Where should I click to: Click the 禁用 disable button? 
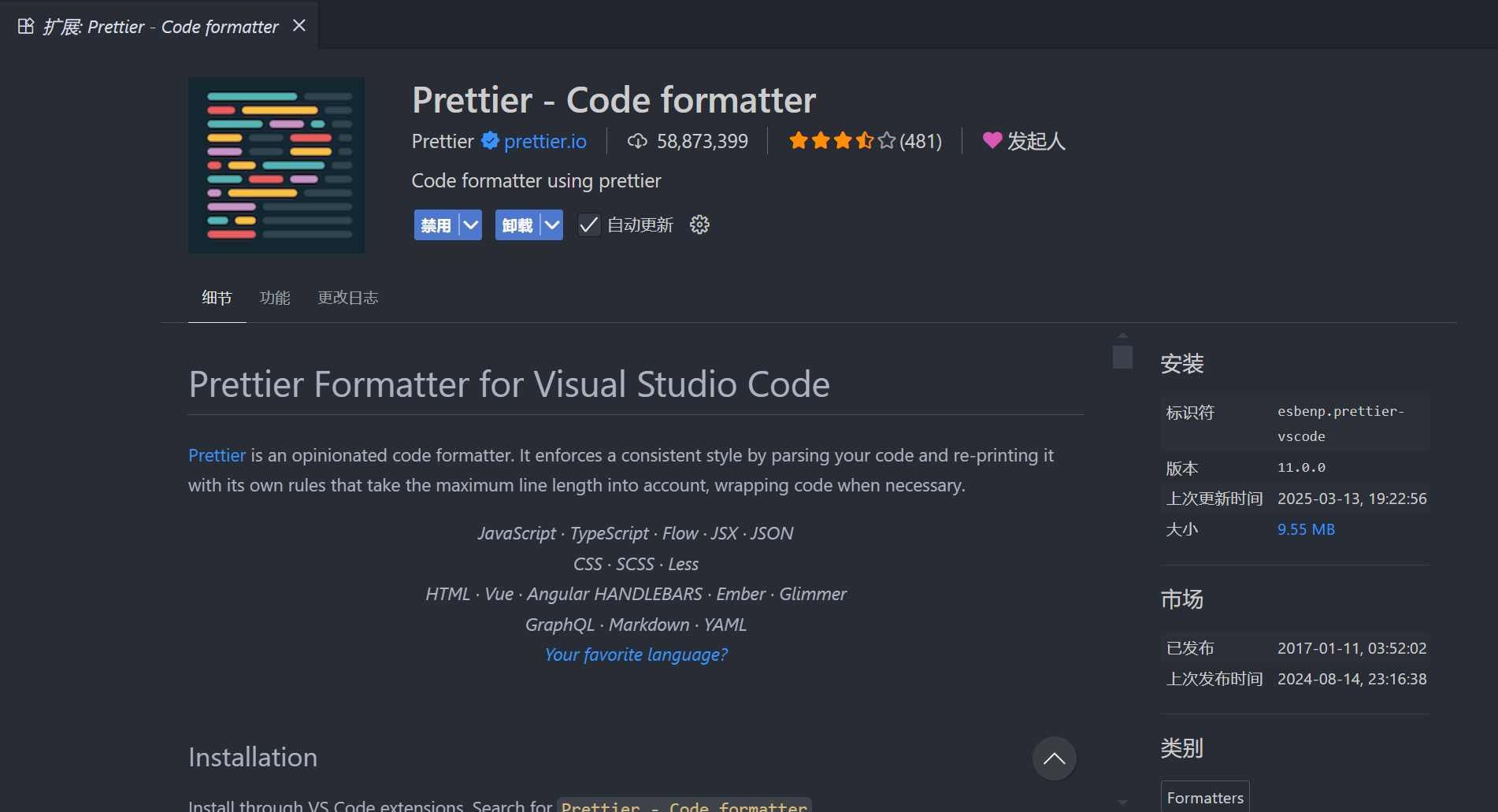pyautogui.click(x=436, y=225)
